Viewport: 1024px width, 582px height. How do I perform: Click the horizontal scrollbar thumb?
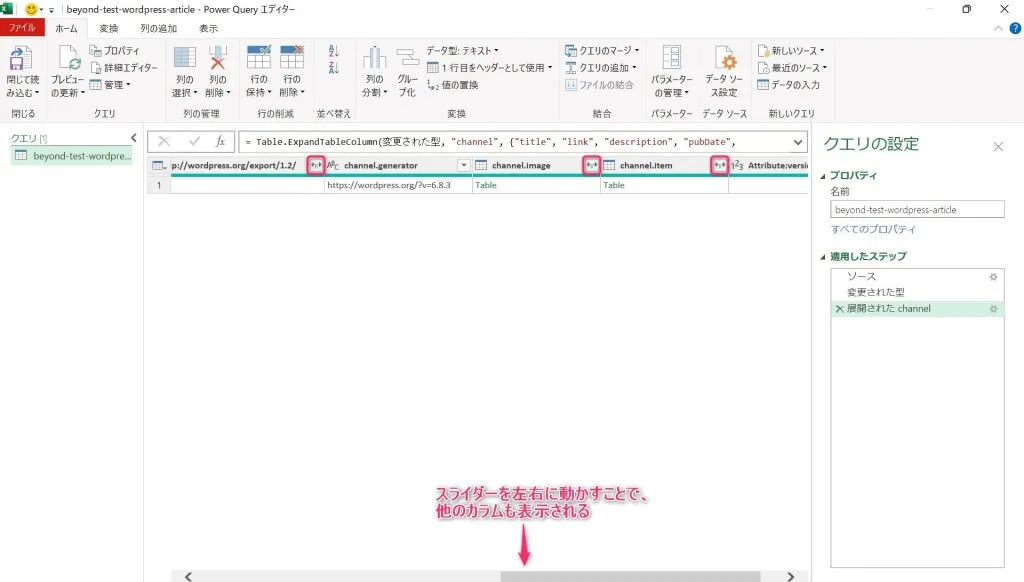pyautogui.click(x=630, y=576)
